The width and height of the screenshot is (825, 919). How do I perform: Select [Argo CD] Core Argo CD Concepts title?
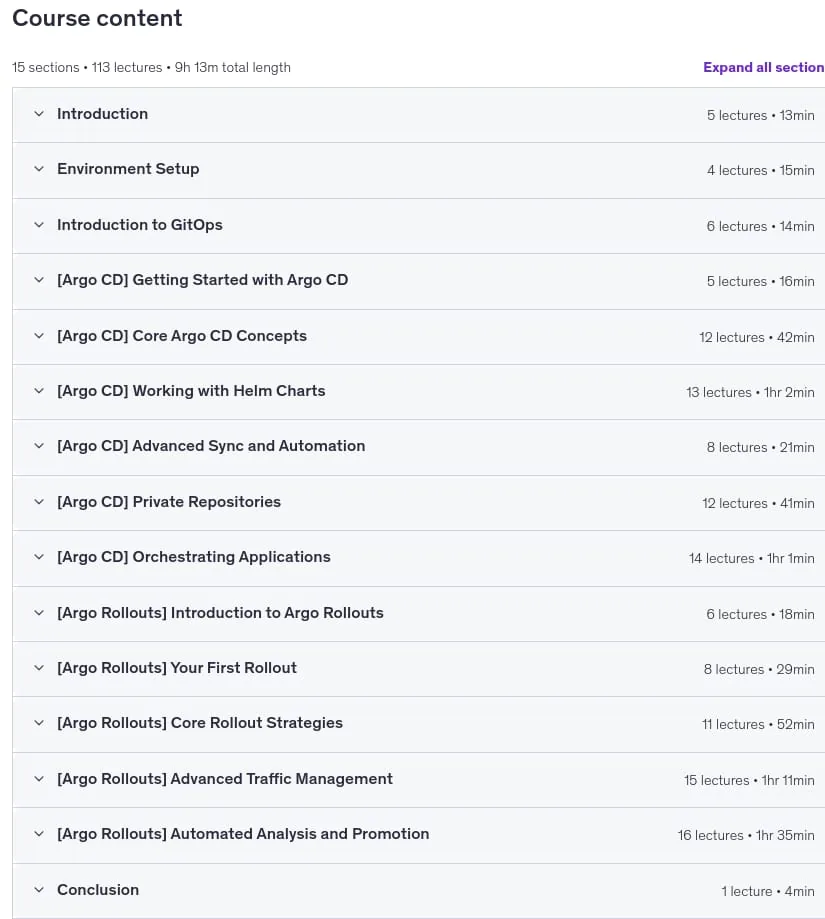[x=182, y=336]
